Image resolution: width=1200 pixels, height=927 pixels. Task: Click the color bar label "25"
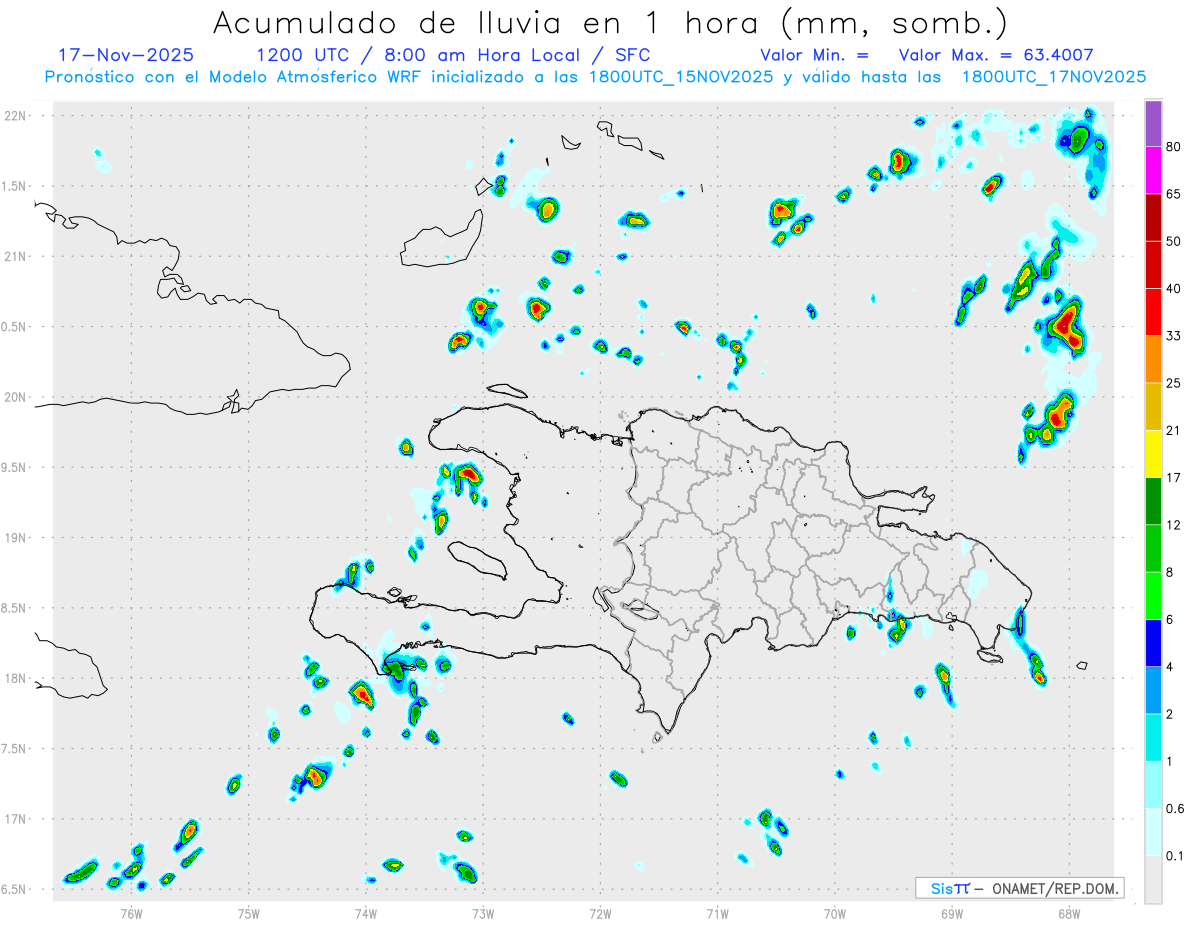[1174, 383]
